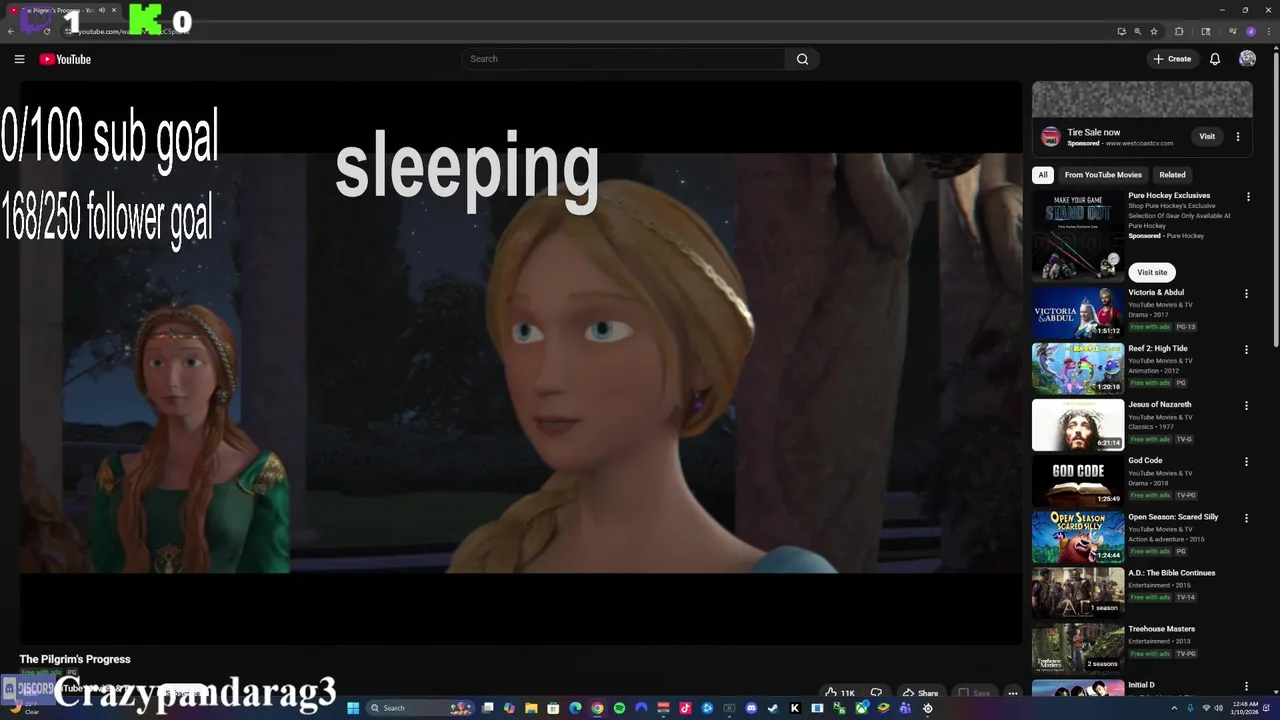The height and width of the screenshot is (720, 1280).
Task: Select the From YouTube Movies chip
Action: point(1103,175)
